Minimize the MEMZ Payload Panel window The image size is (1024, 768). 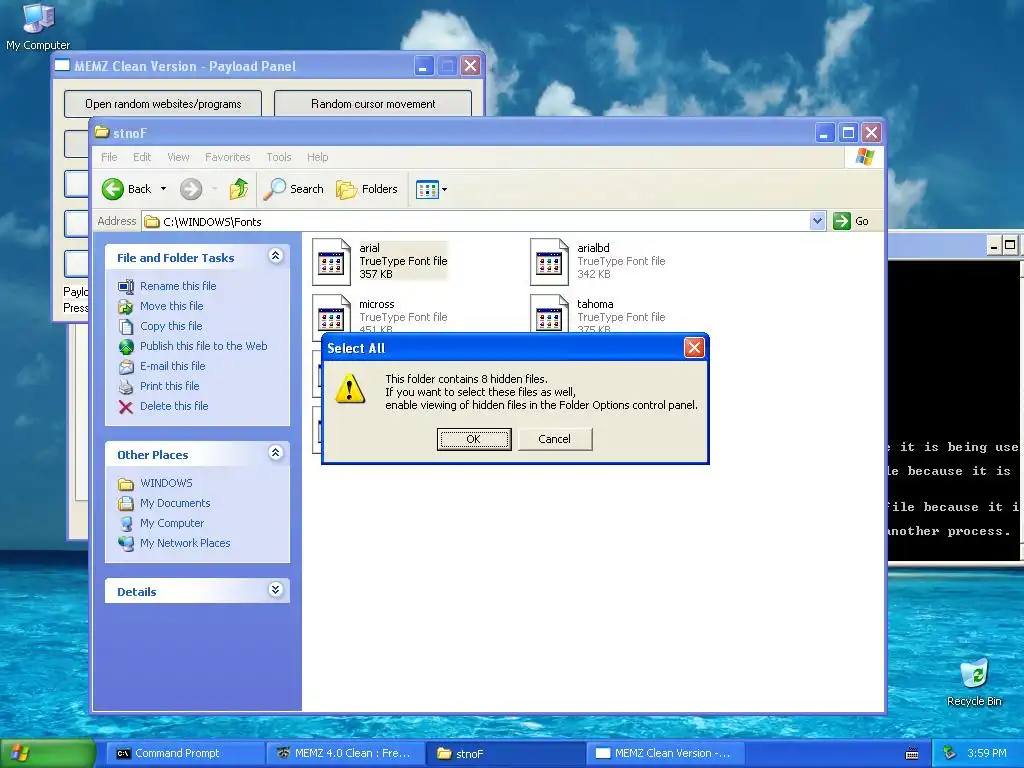[423, 65]
